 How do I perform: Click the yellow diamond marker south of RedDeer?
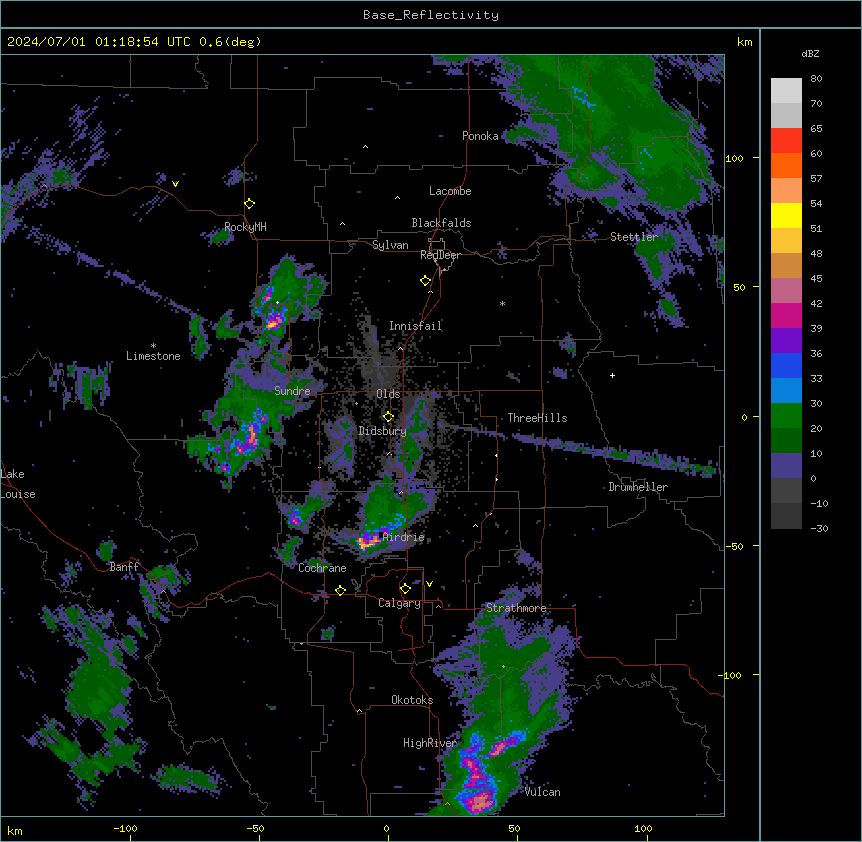click(x=426, y=281)
